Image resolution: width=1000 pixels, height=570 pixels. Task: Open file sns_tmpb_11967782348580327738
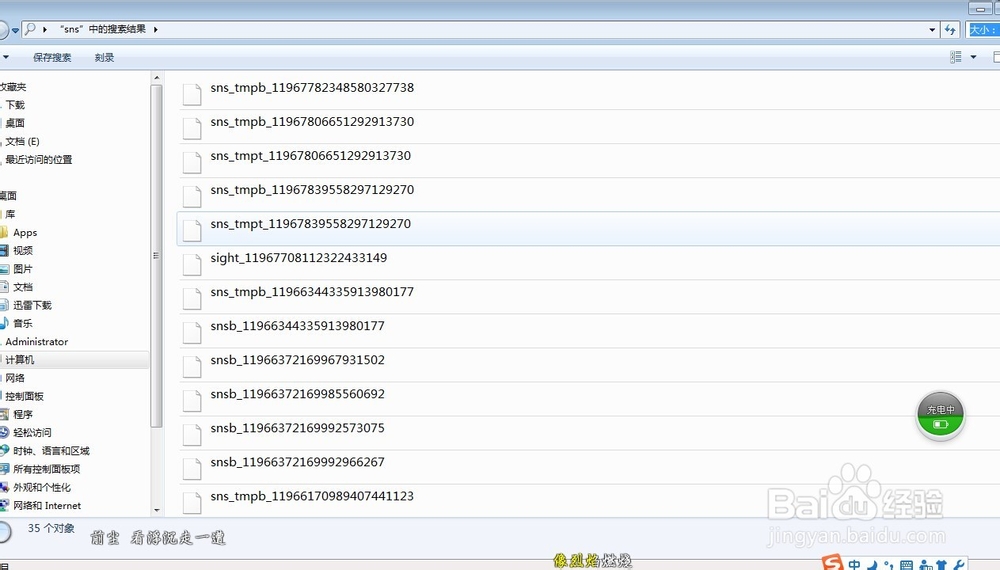click(x=312, y=88)
